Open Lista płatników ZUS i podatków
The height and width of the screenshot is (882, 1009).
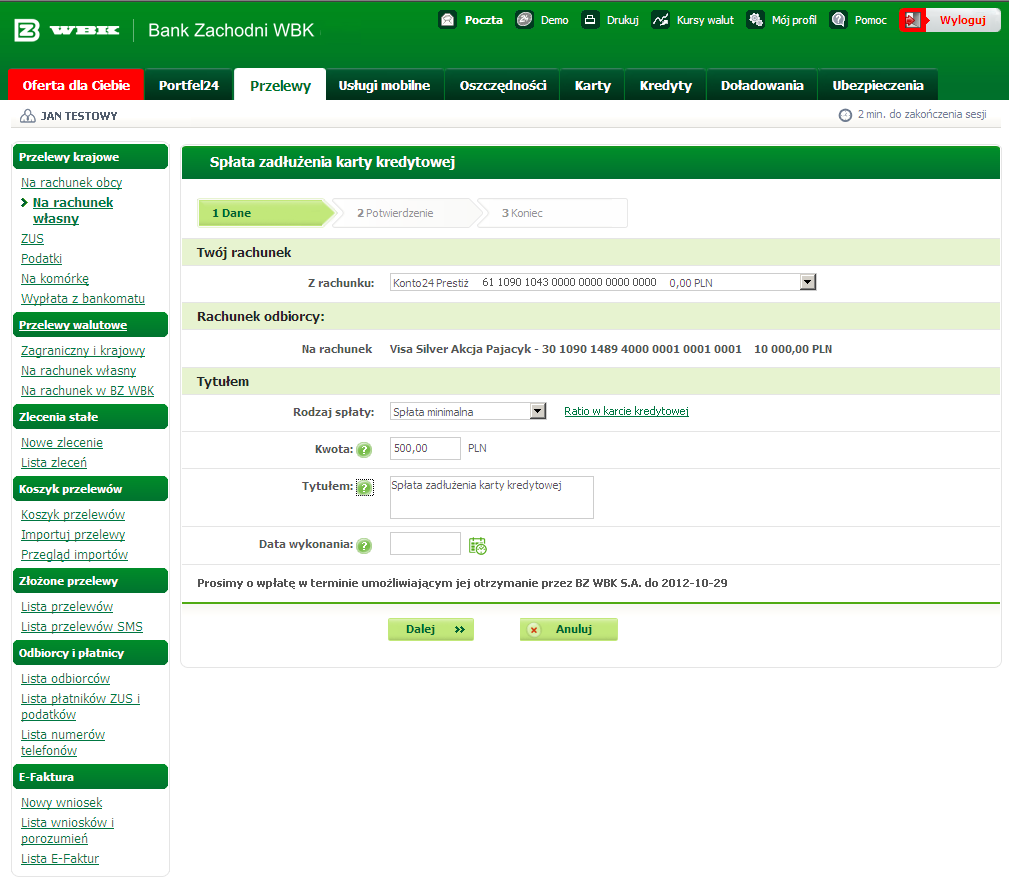pyautogui.click(x=80, y=706)
